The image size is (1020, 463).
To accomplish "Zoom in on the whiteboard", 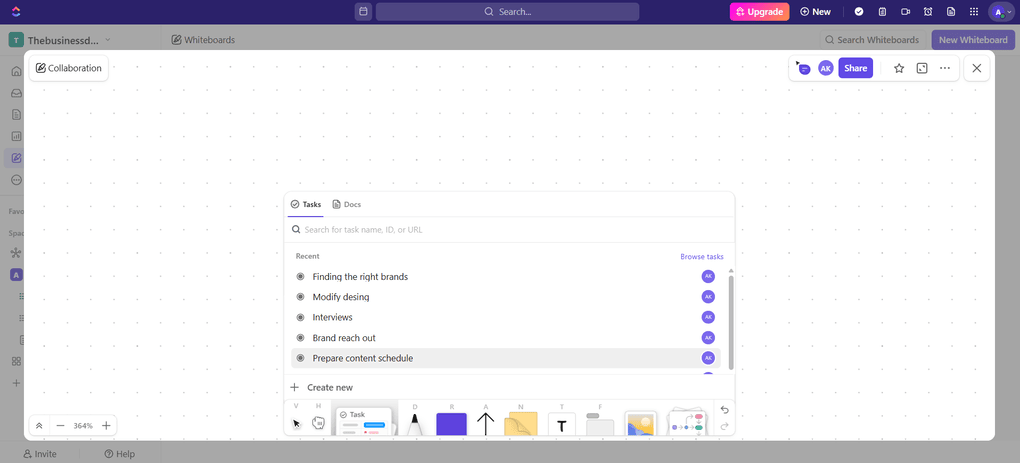I will tap(106, 426).
